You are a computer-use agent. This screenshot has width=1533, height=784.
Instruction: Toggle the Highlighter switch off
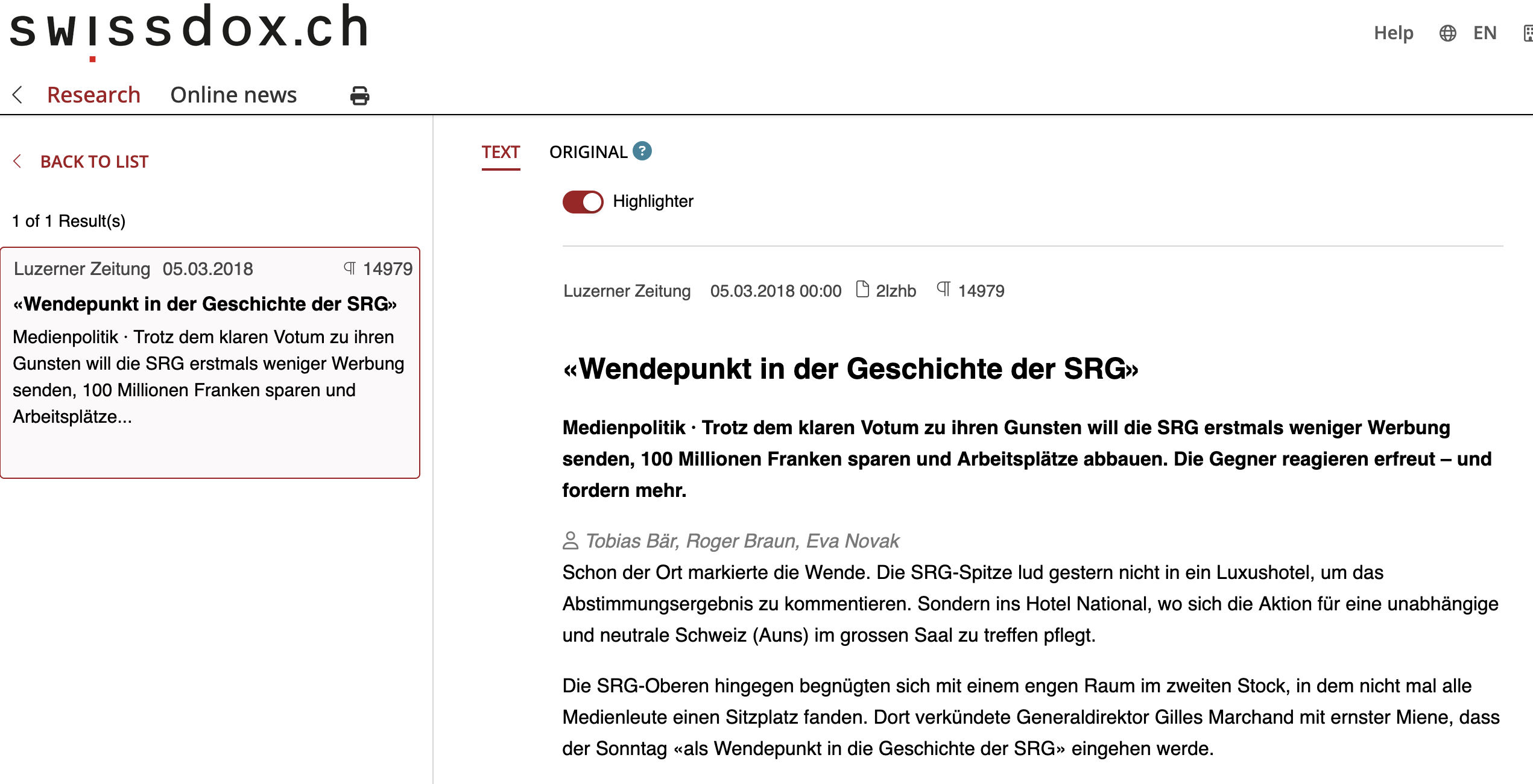click(x=583, y=201)
